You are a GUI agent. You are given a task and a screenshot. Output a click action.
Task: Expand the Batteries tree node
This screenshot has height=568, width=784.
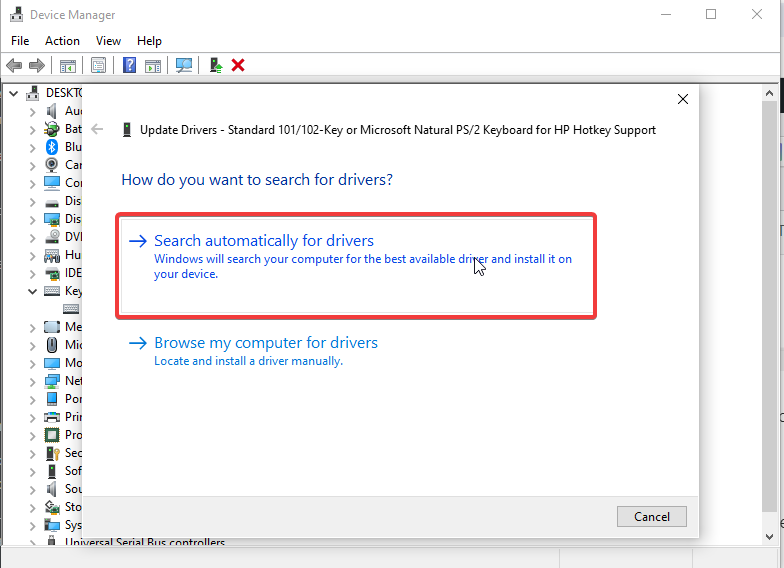pyautogui.click(x=32, y=130)
